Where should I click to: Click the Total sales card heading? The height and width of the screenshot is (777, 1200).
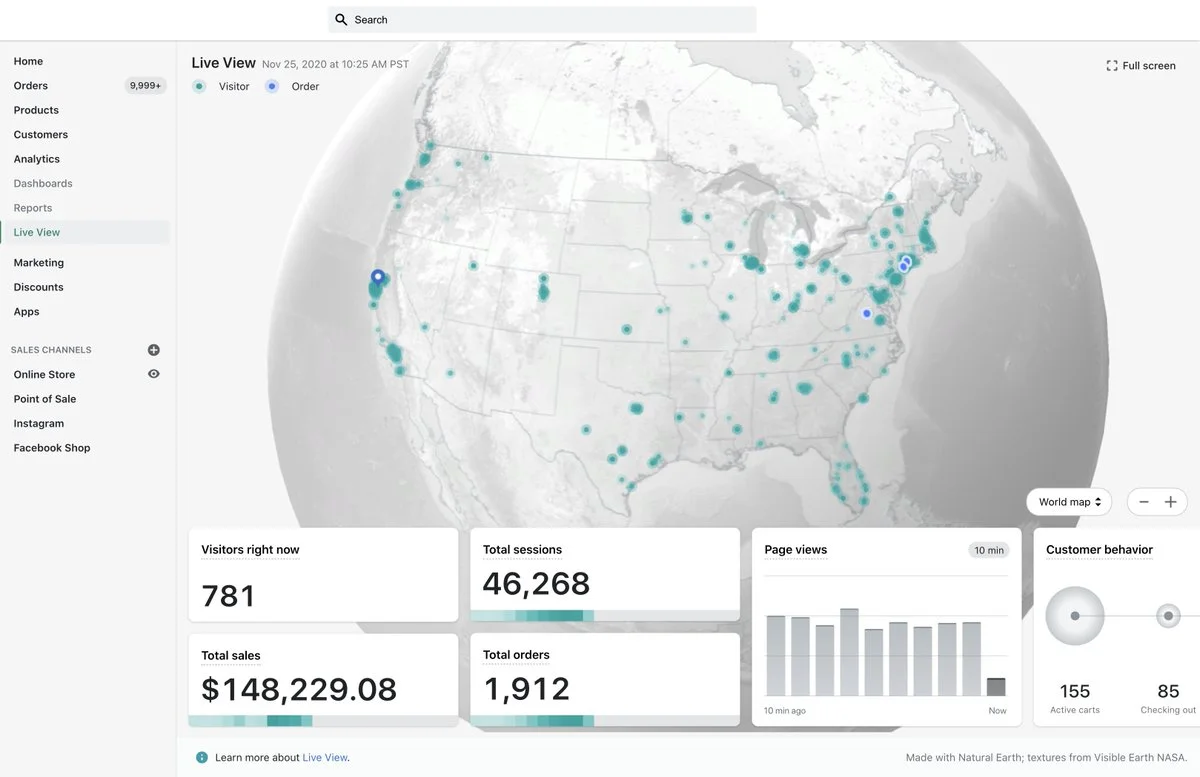(231, 656)
